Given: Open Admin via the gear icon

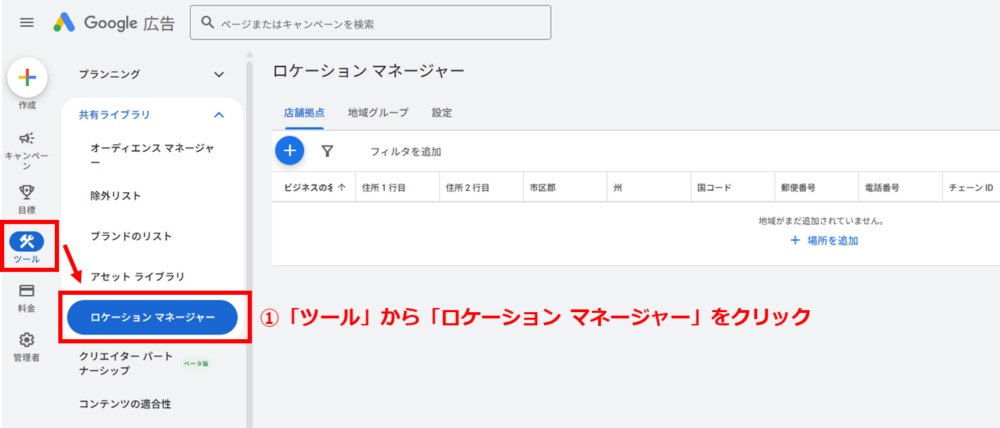Looking at the screenshot, I should [x=27, y=340].
